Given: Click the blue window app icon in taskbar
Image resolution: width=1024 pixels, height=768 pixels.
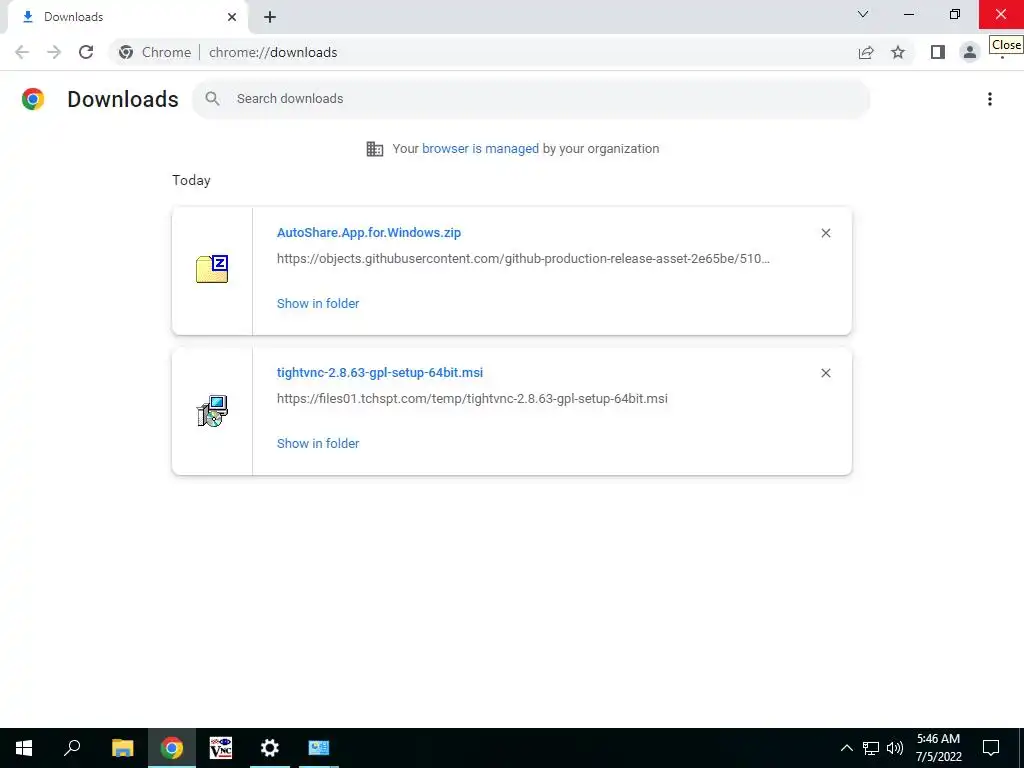Looking at the screenshot, I should [319, 748].
